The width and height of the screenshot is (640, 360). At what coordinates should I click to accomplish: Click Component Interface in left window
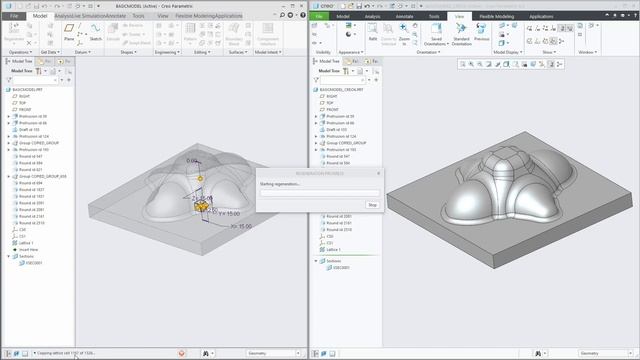[268, 34]
